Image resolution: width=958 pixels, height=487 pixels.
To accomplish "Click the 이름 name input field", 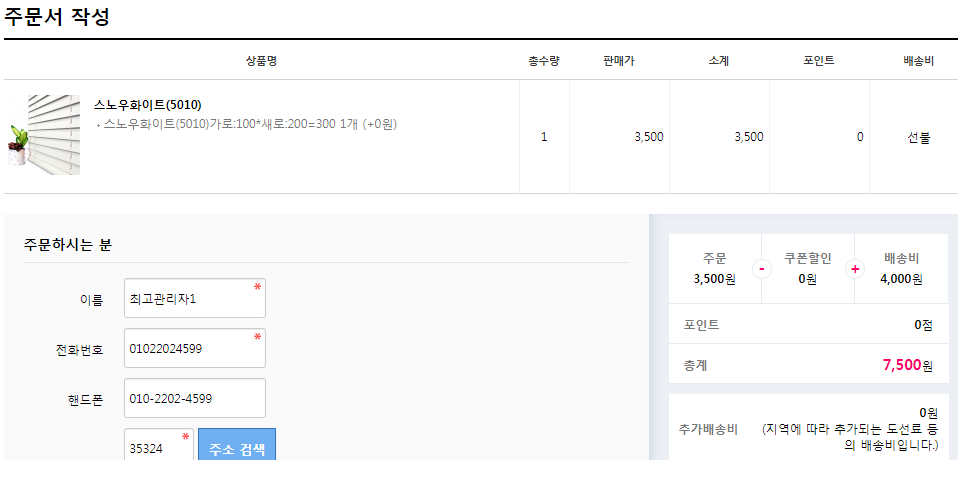I will point(195,298).
